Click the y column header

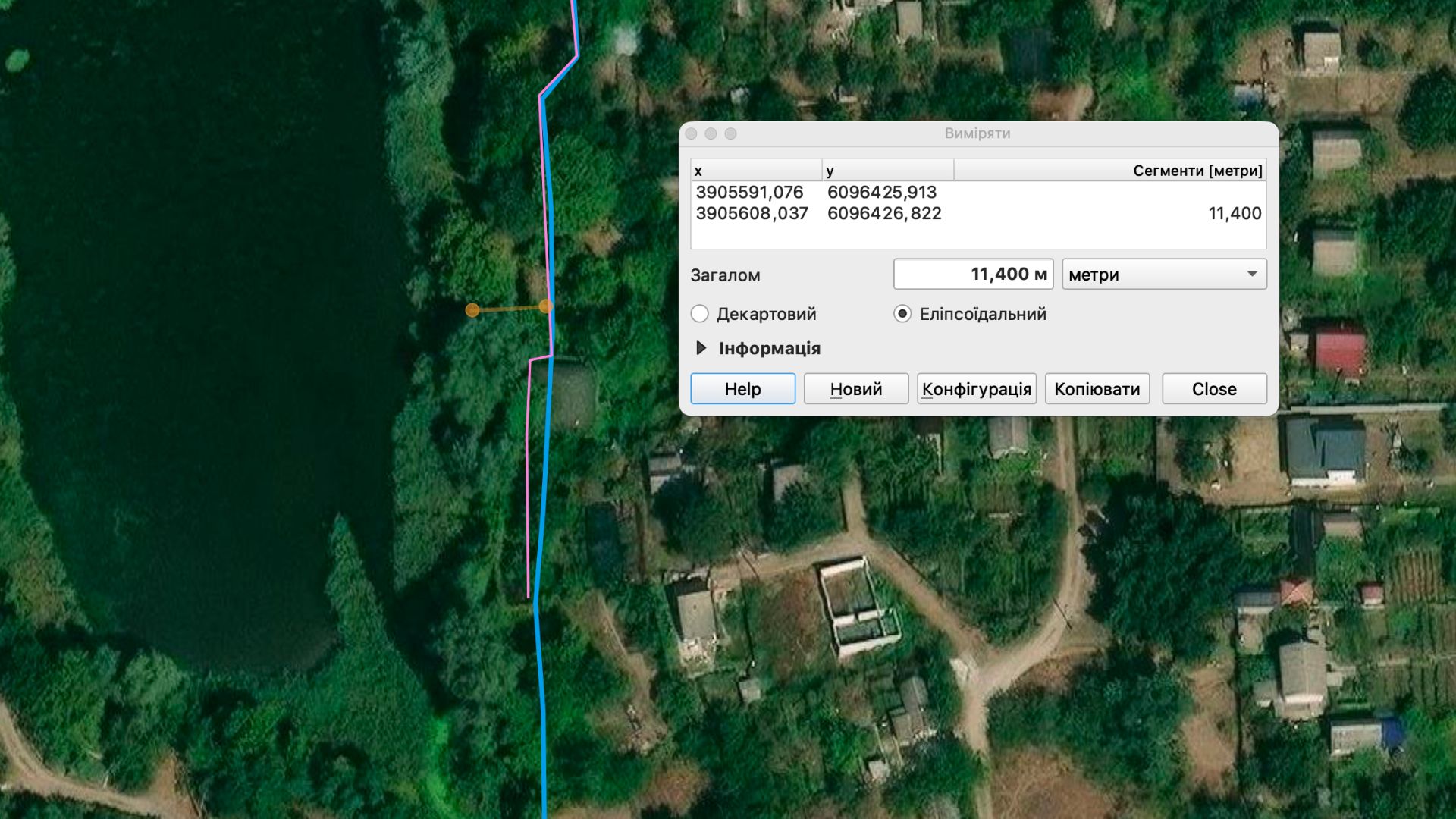coord(888,171)
